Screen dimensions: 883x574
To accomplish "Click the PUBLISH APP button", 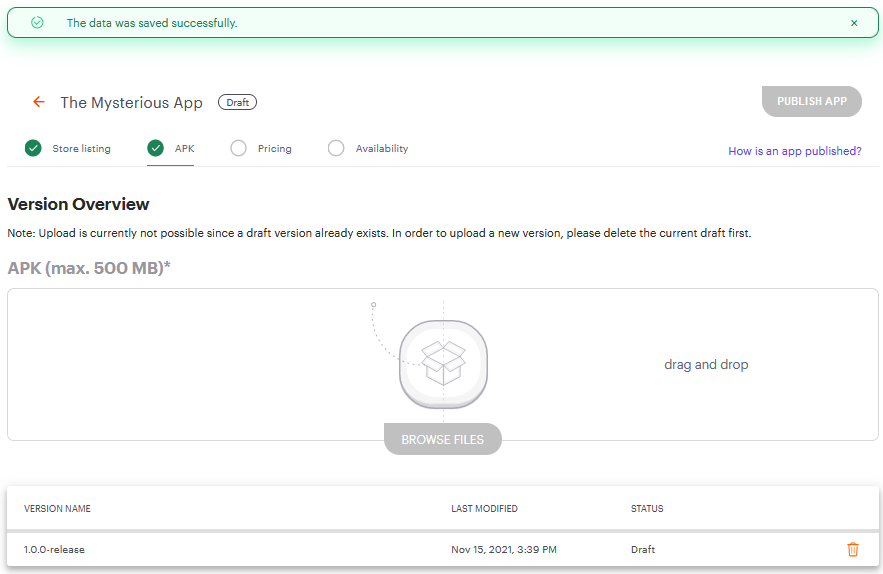I will [x=811, y=101].
